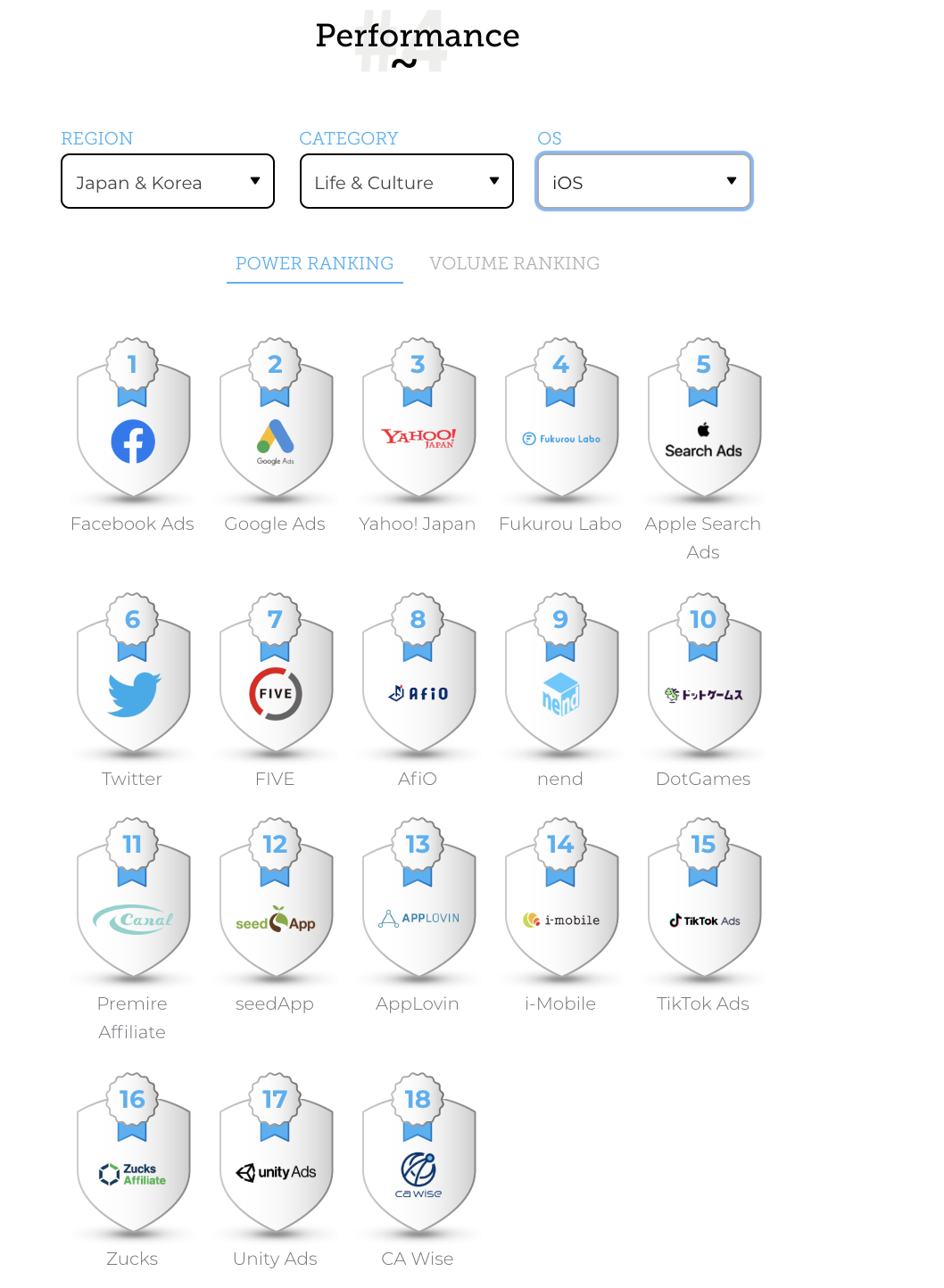The image size is (944, 1288).
Task: Click the AppLovin name label
Action: 418,1003
